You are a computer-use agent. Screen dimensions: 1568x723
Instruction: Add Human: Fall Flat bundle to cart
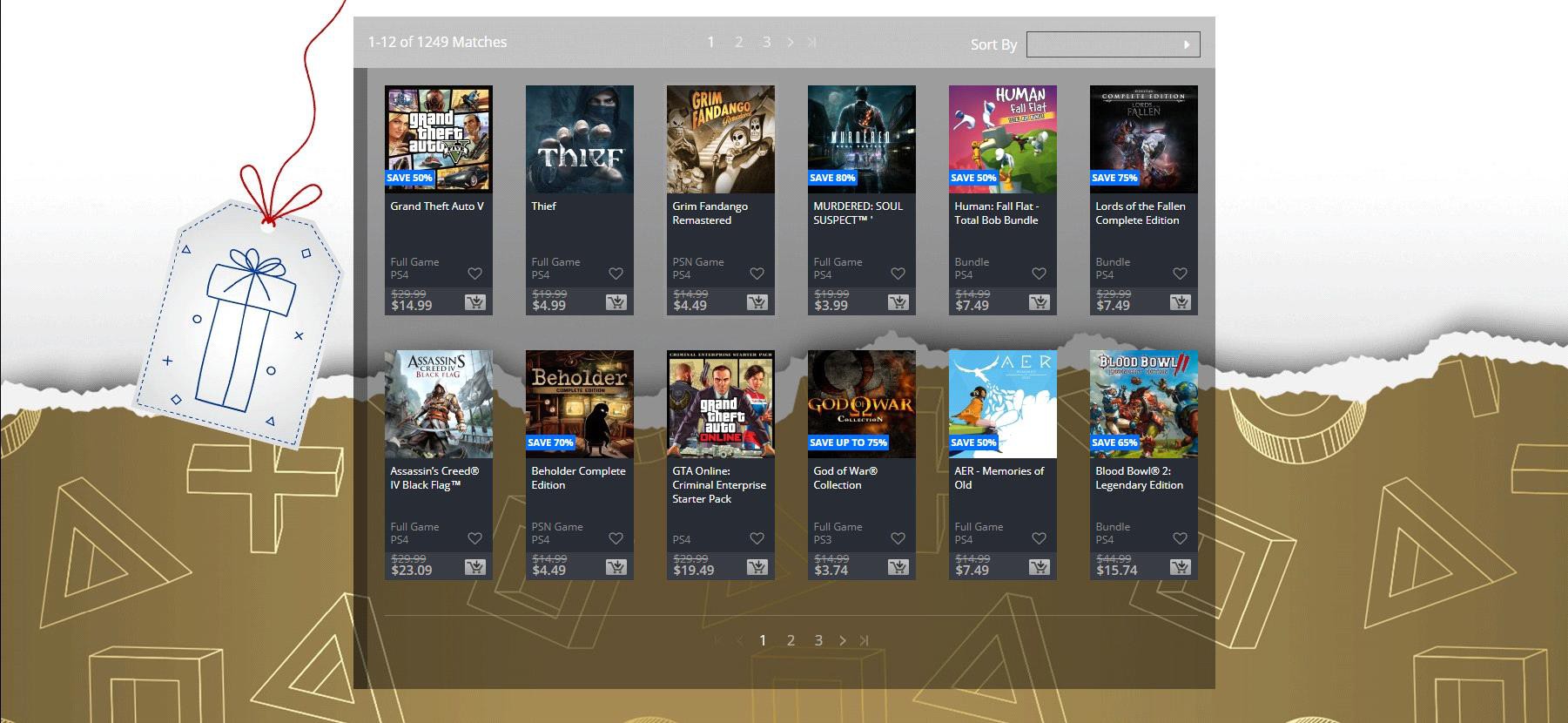[1040, 302]
